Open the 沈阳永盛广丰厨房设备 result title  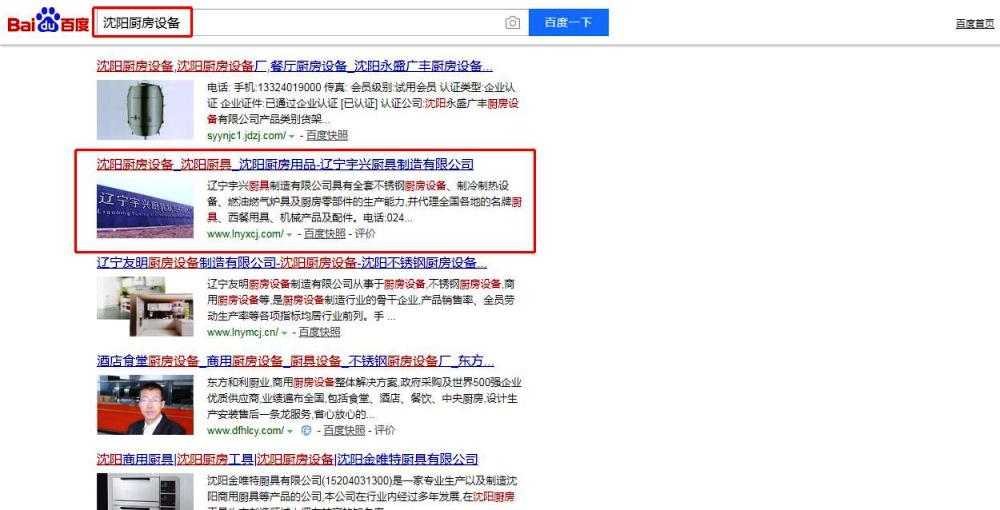click(295, 66)
